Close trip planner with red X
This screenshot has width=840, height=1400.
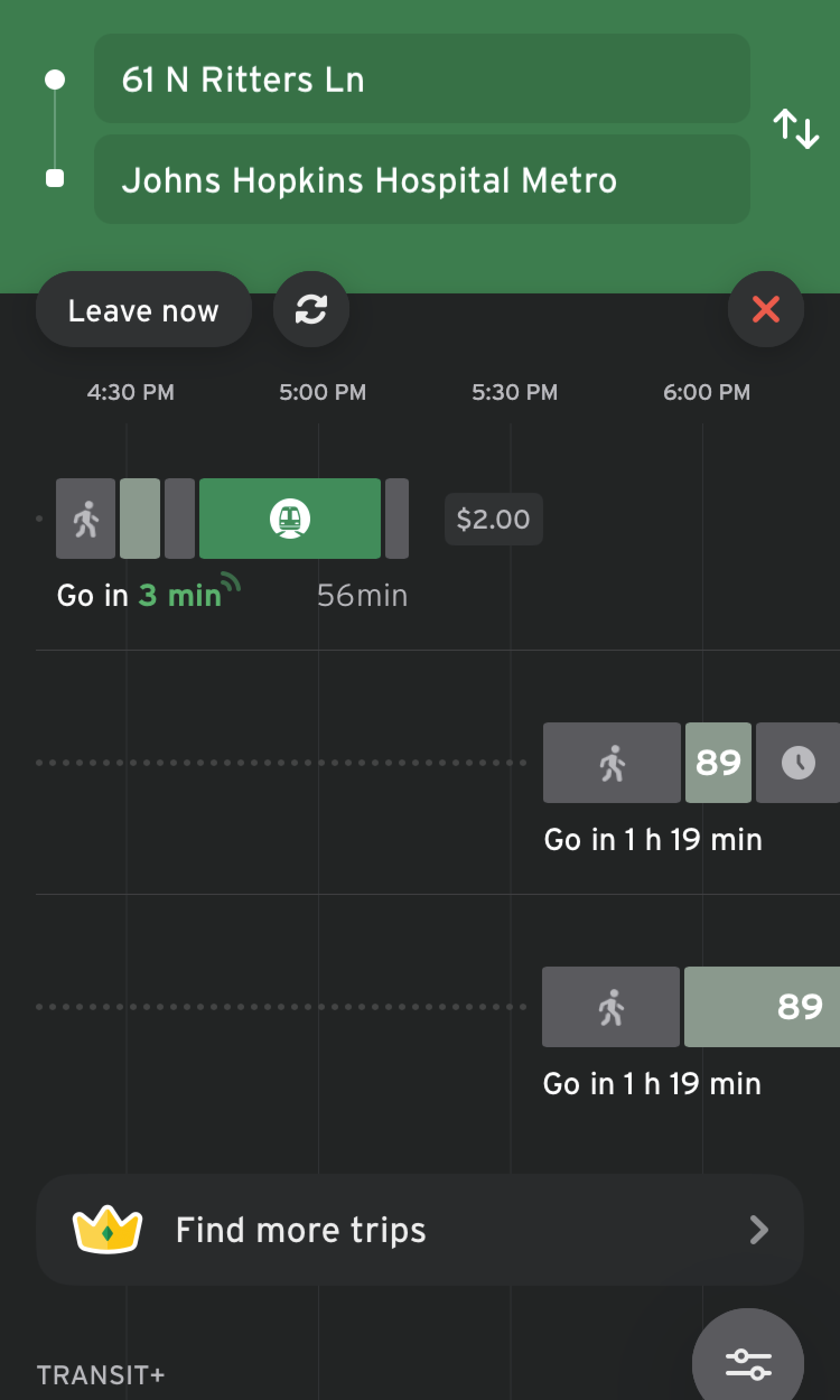tap(766, 310)
